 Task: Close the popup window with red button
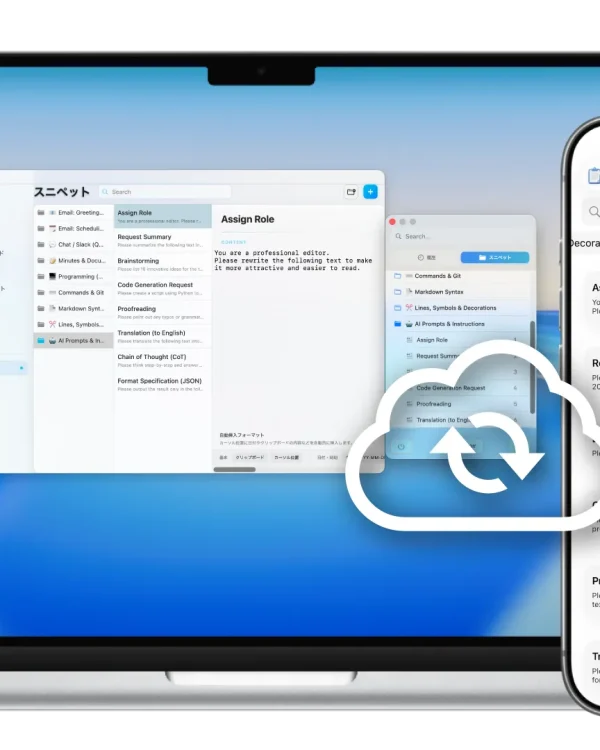pyautogui.click(x=392, y=222)
